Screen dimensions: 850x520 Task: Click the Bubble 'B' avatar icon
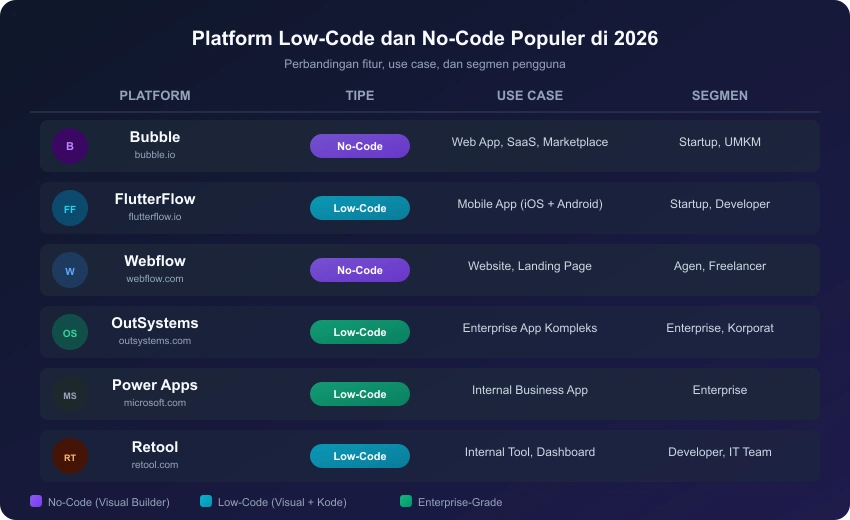tap(70, 146)
